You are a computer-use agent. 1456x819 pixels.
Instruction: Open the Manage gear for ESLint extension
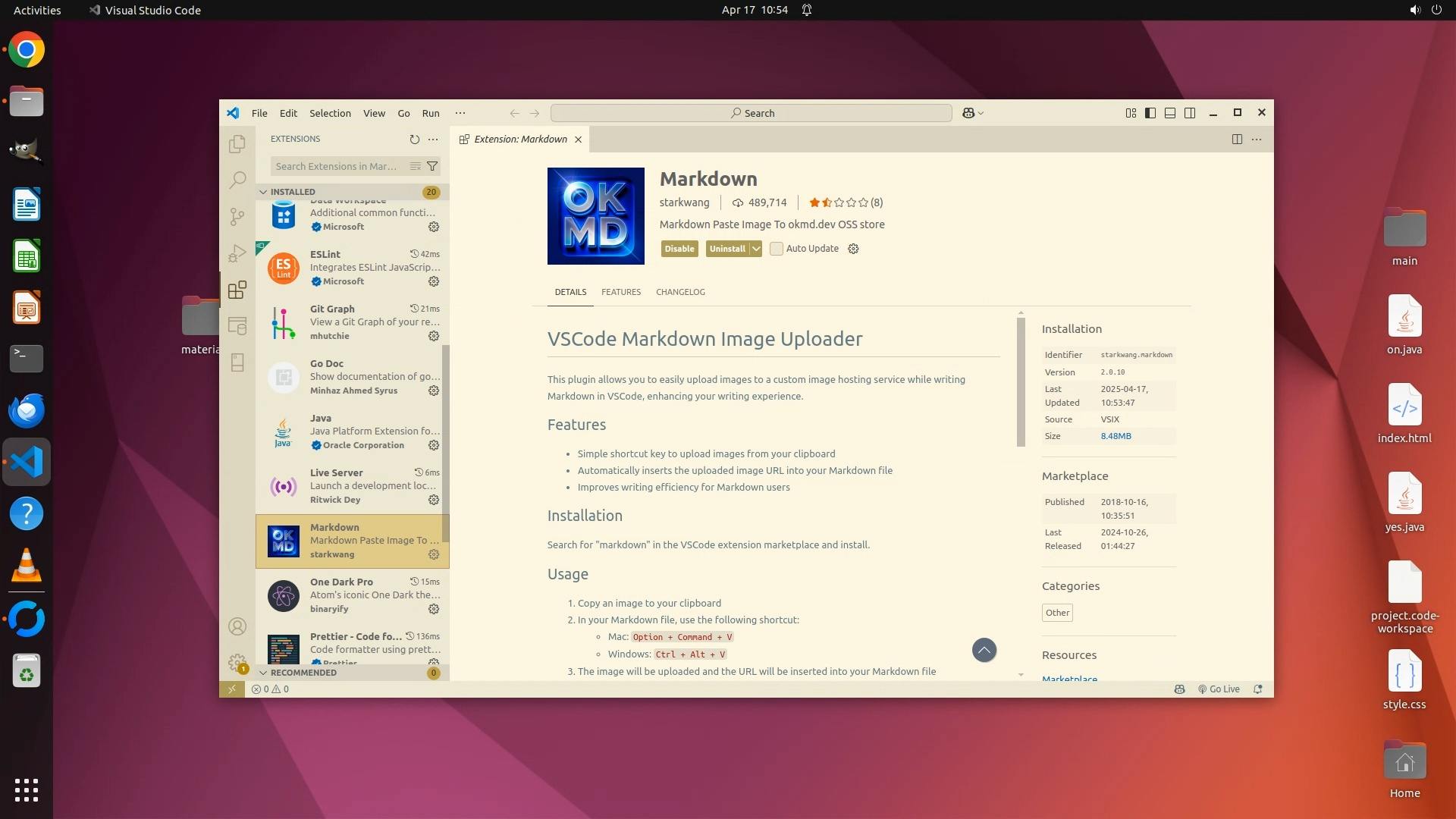point(434,281)
